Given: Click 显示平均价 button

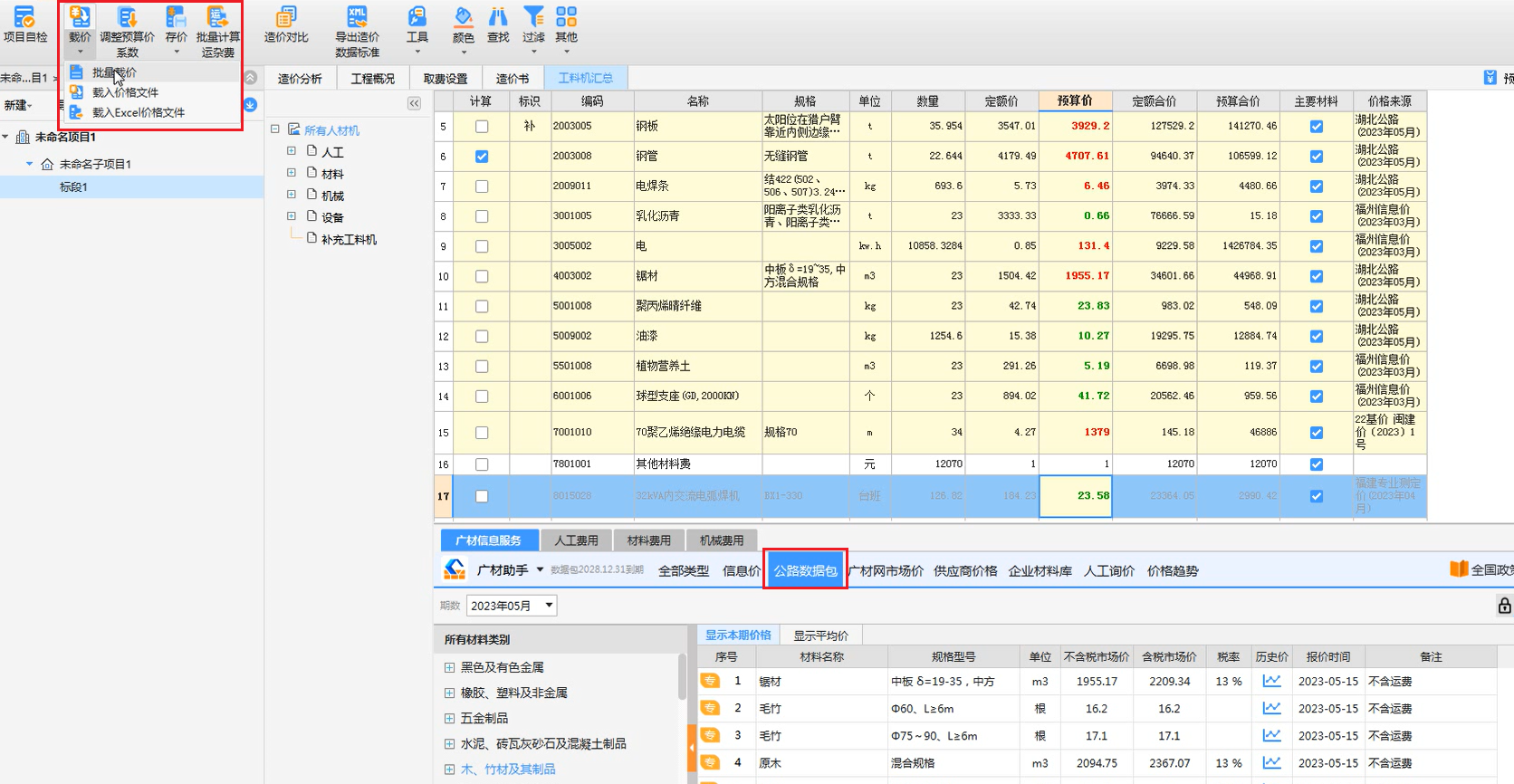Looking at the screenshot, I should (x=821, y=636).
